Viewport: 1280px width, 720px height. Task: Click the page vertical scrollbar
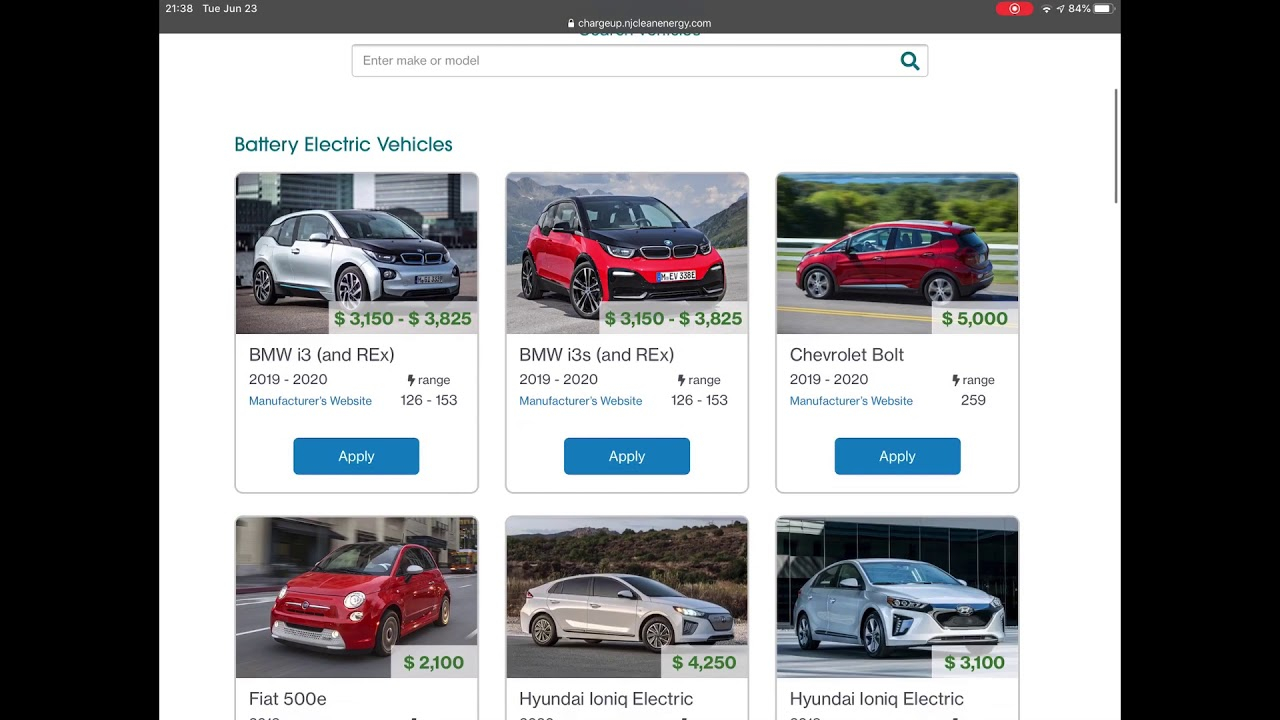click(x=1116, y=146)
